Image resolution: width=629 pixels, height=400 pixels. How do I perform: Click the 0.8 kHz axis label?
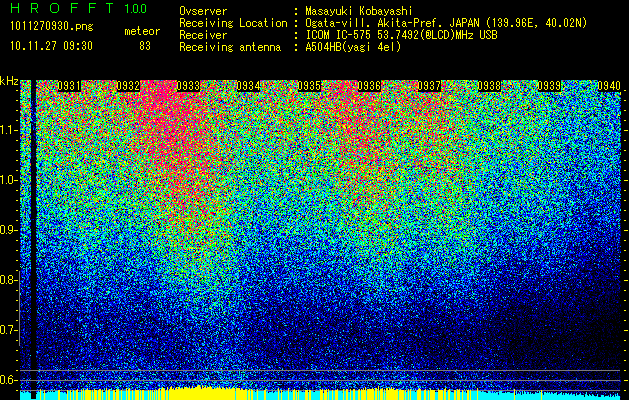pyautogui.click(x=7, y=280)
